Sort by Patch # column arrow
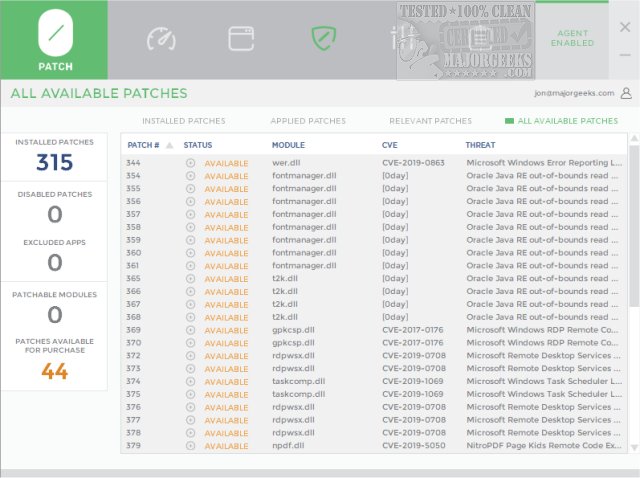640x478 pixels. pyautogui.click(x=169, y=146)
